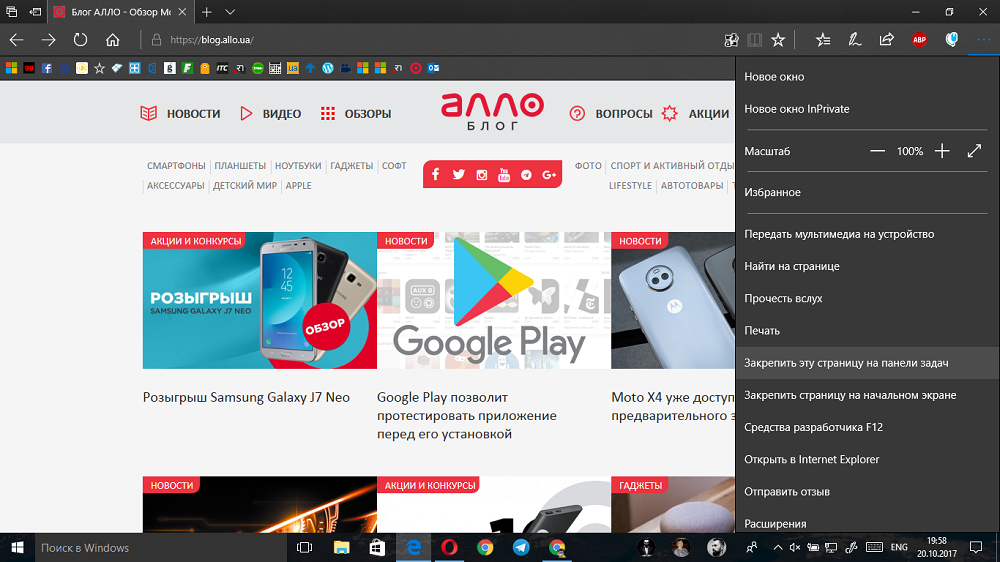Open the Adblock Plus ABP extension
1000x562 pixels.
click(x=919, y=40)
